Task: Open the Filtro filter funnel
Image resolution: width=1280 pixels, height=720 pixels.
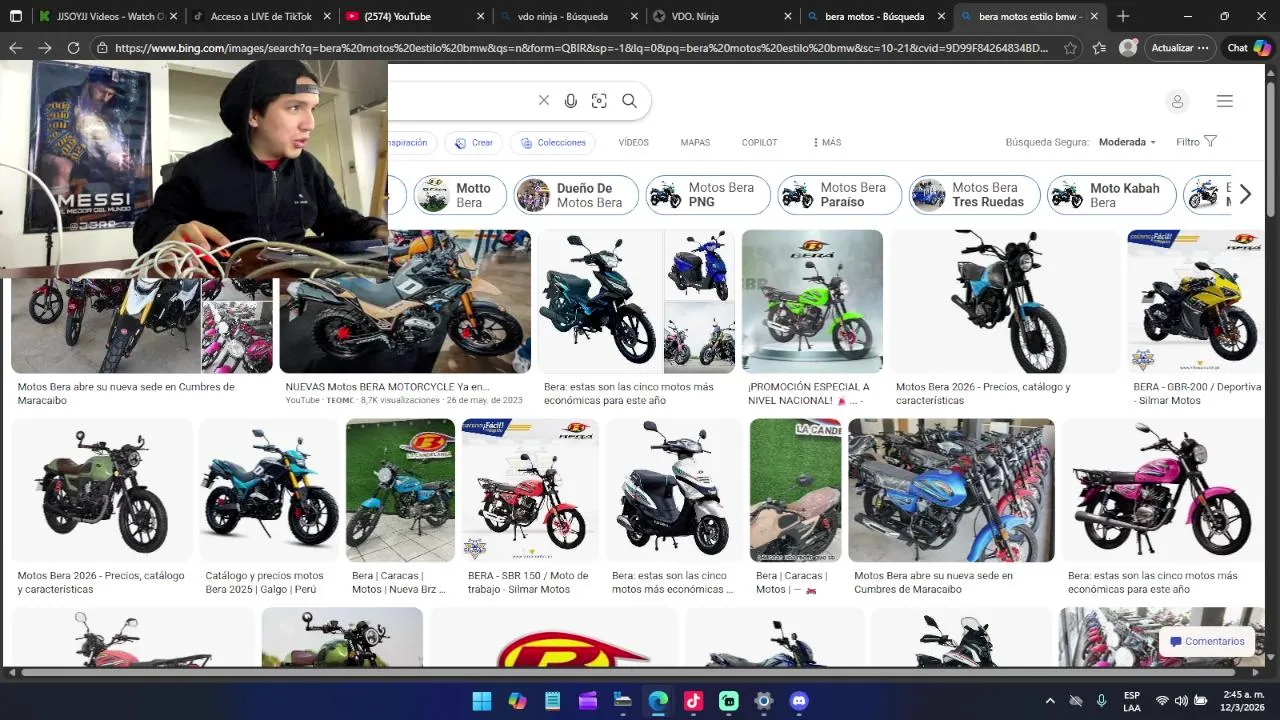Action: click(1196, 142)
